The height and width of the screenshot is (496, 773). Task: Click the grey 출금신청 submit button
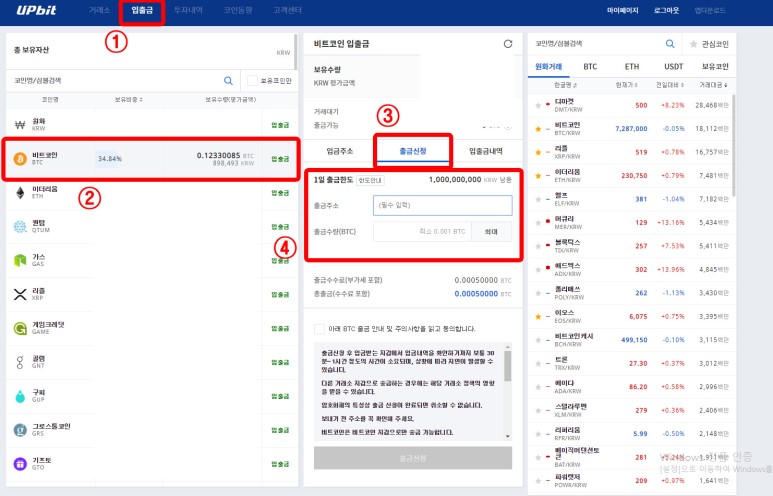413,458
